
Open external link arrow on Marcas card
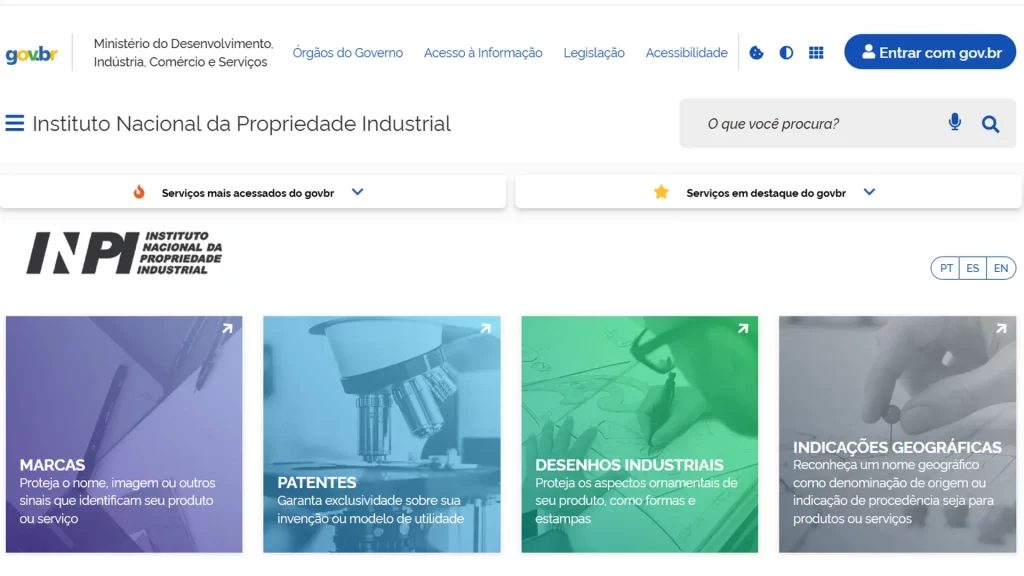click(227, 328)
